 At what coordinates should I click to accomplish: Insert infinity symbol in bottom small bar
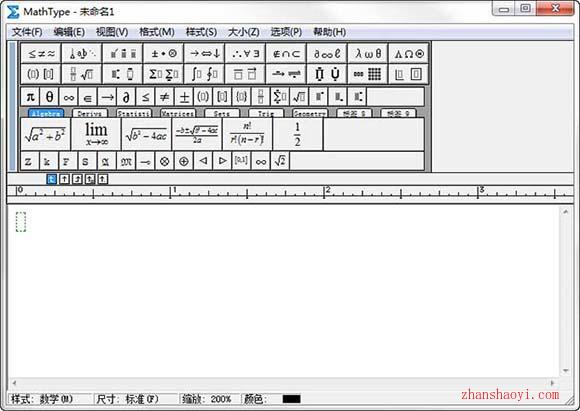[x=261, y=161]
